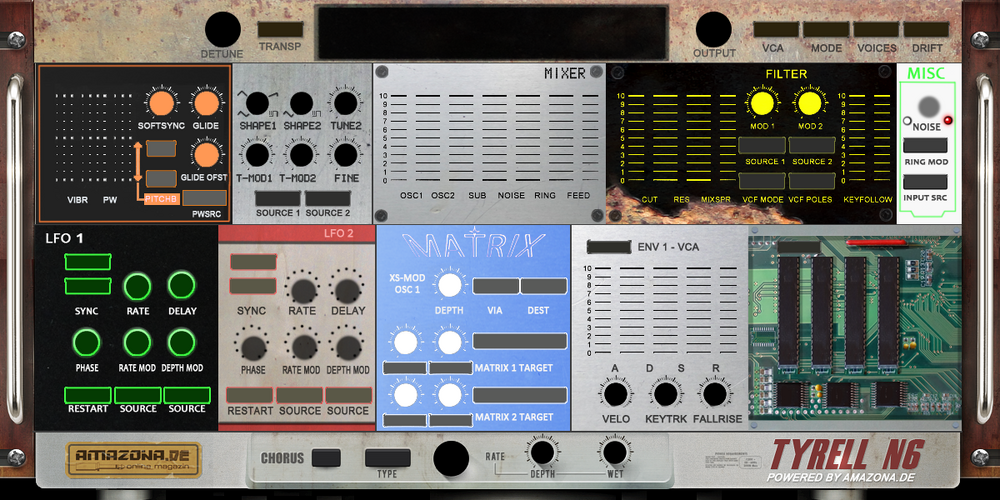Open the Transp value box
The height and width of the screenshot is (500, 1000).
[281, 29]
